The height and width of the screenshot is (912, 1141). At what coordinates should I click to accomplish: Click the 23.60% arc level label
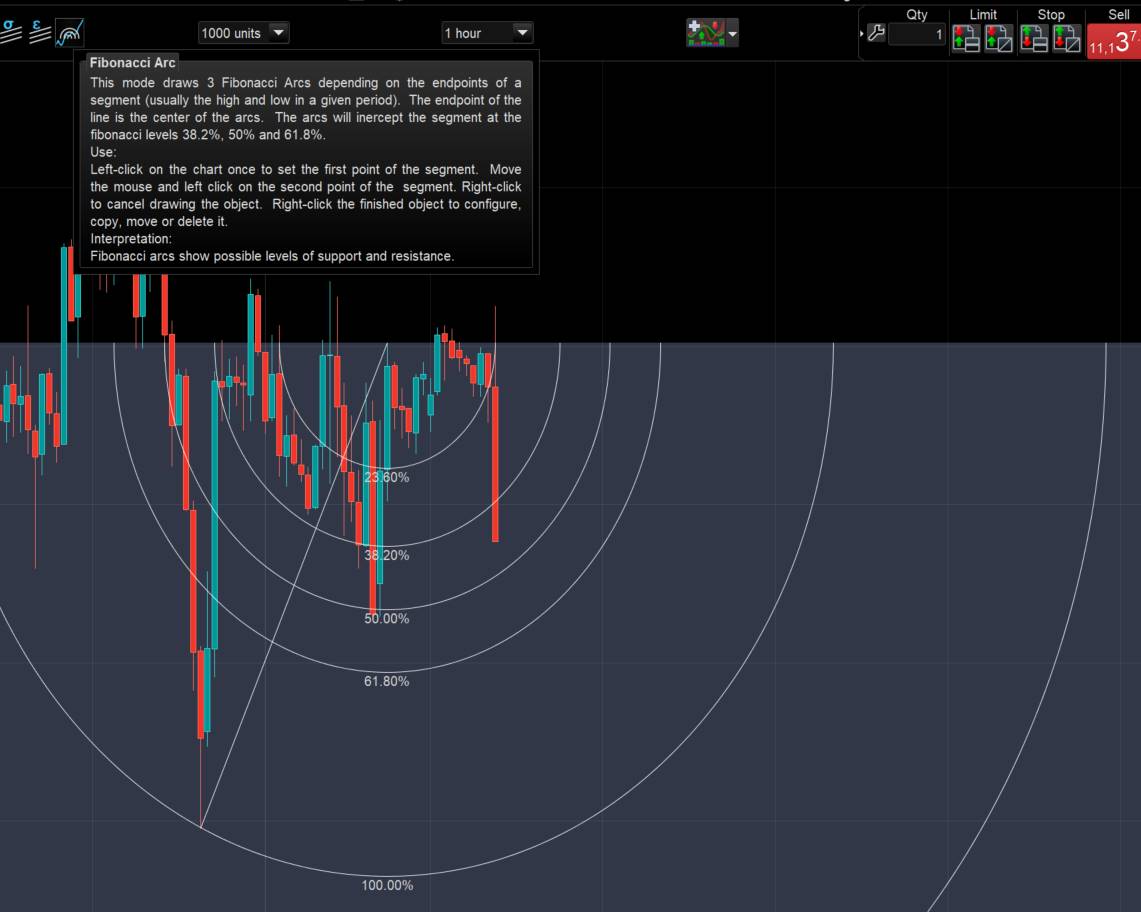click(x=386, y=477)
